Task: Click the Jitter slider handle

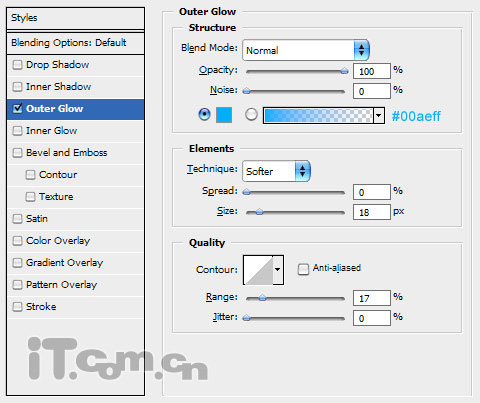Action: point(247,318)
